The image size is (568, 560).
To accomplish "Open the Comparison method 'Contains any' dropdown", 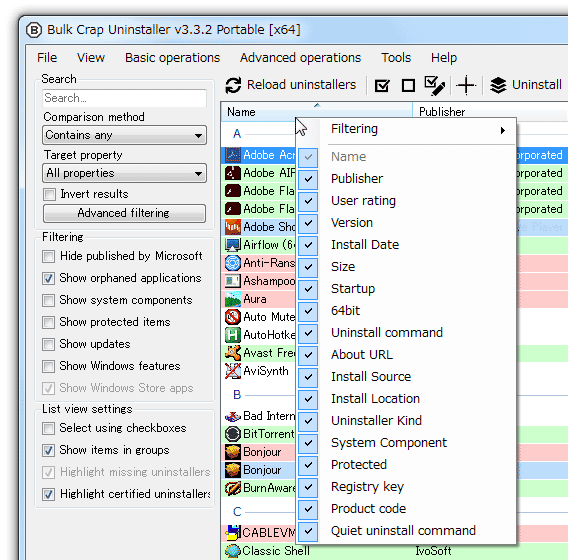I will [124, 135].
